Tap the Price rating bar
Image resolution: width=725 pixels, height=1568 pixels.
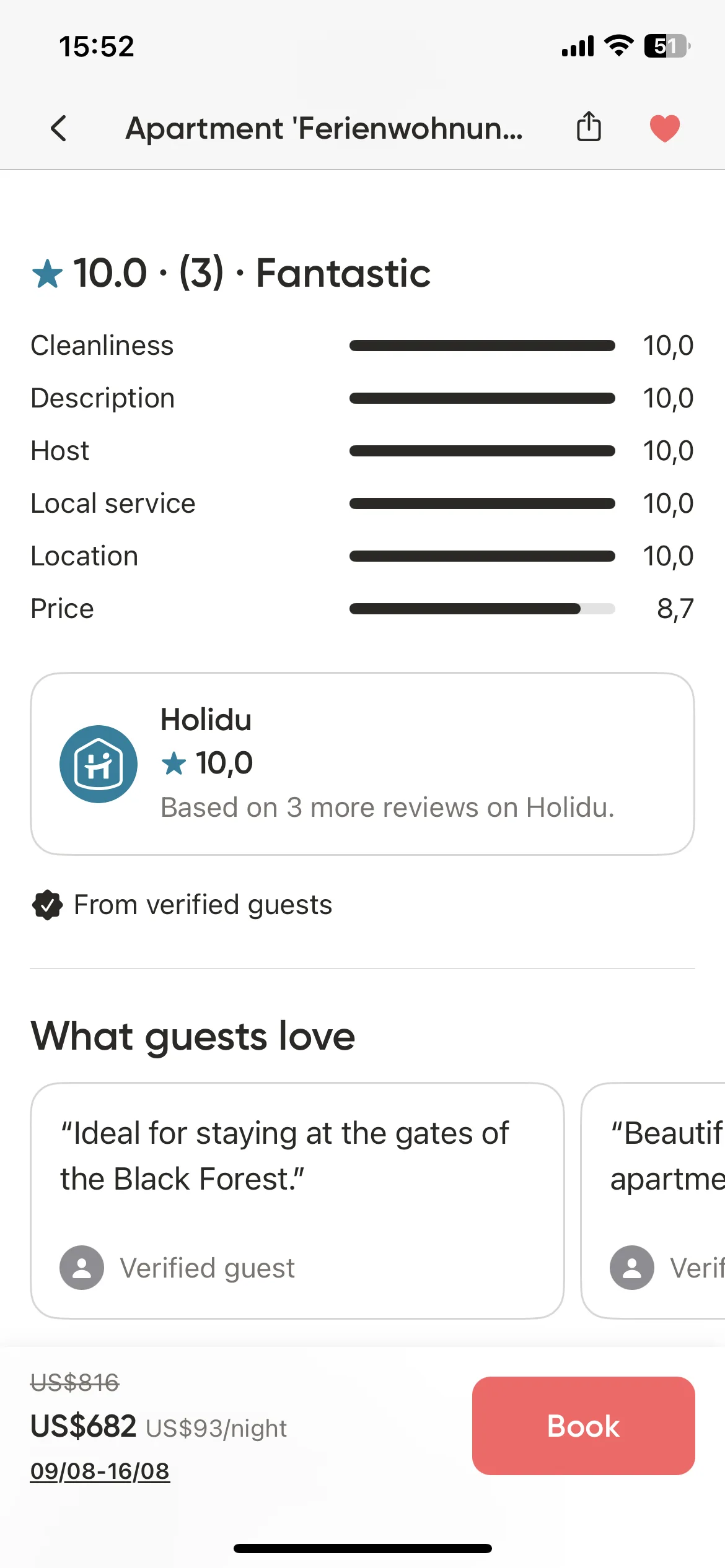(482, 609)
